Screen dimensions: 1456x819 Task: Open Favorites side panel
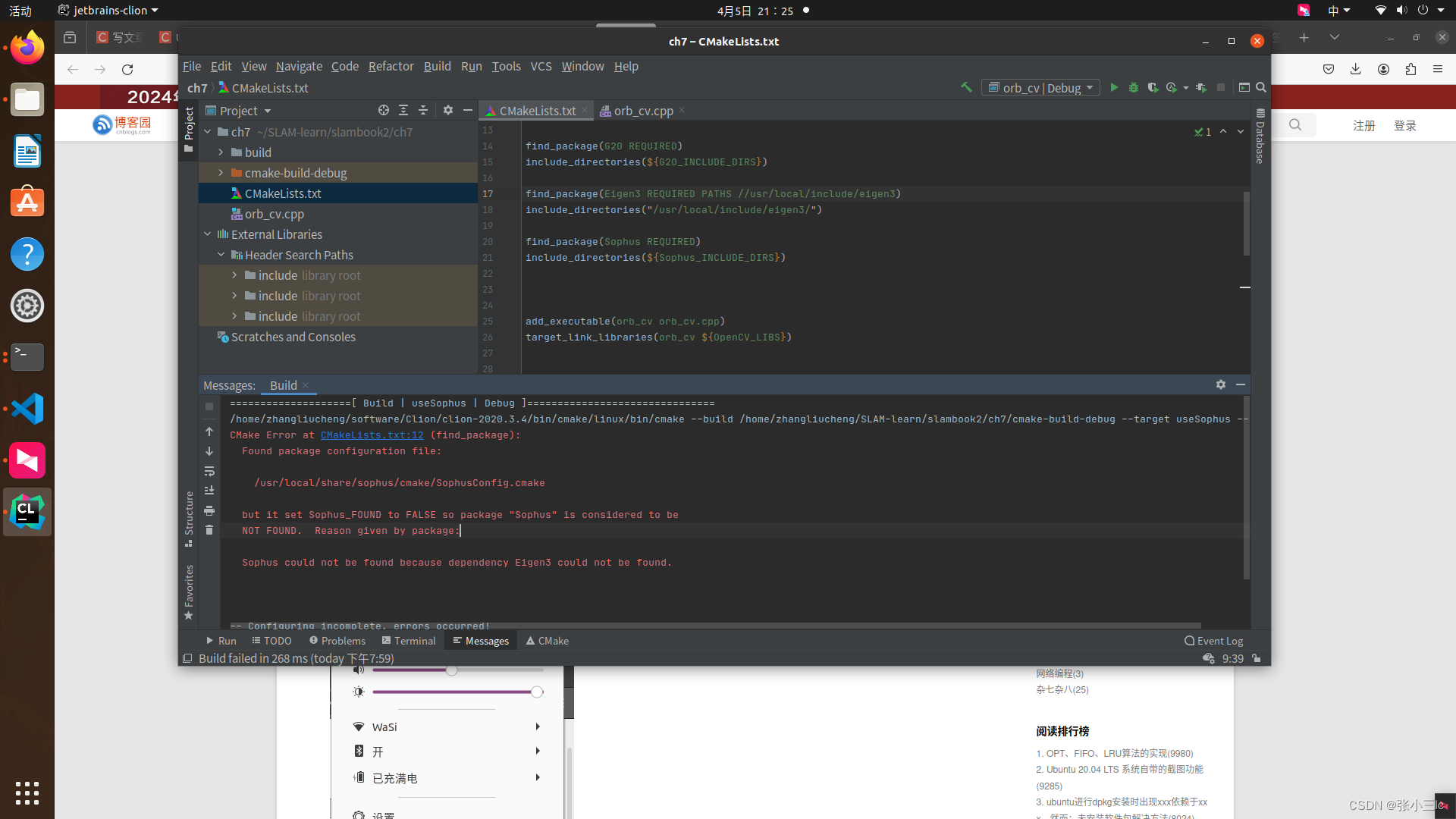189,592
